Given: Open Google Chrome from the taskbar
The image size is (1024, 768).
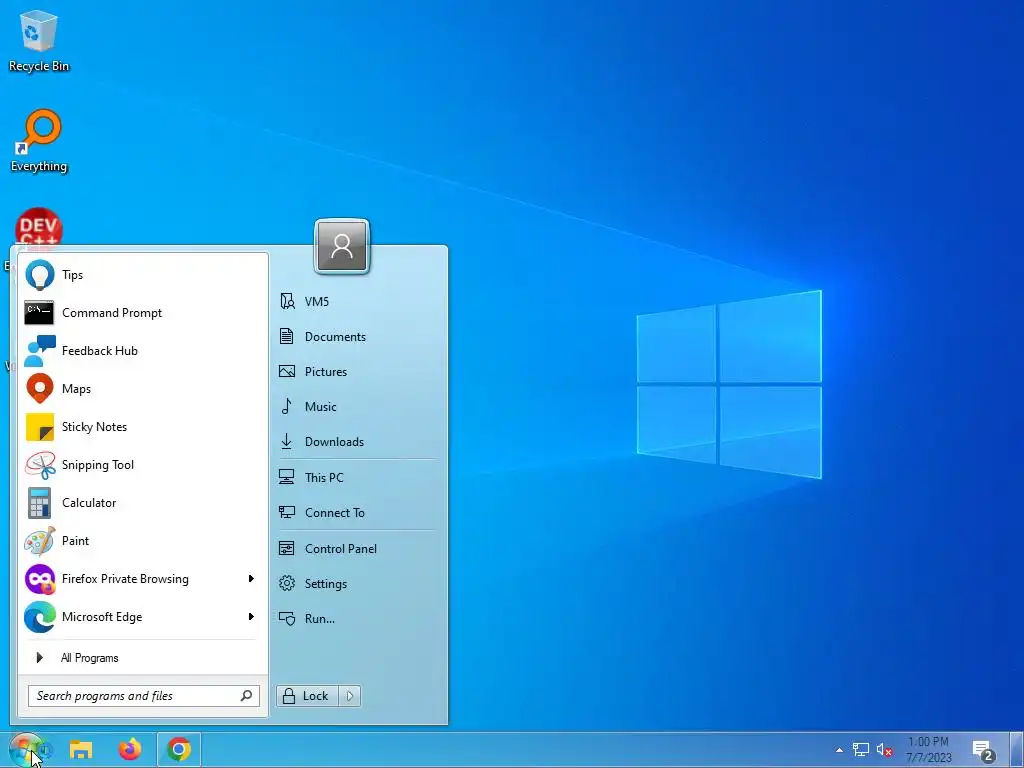Looking at the screenshot, I should point(179,750).
